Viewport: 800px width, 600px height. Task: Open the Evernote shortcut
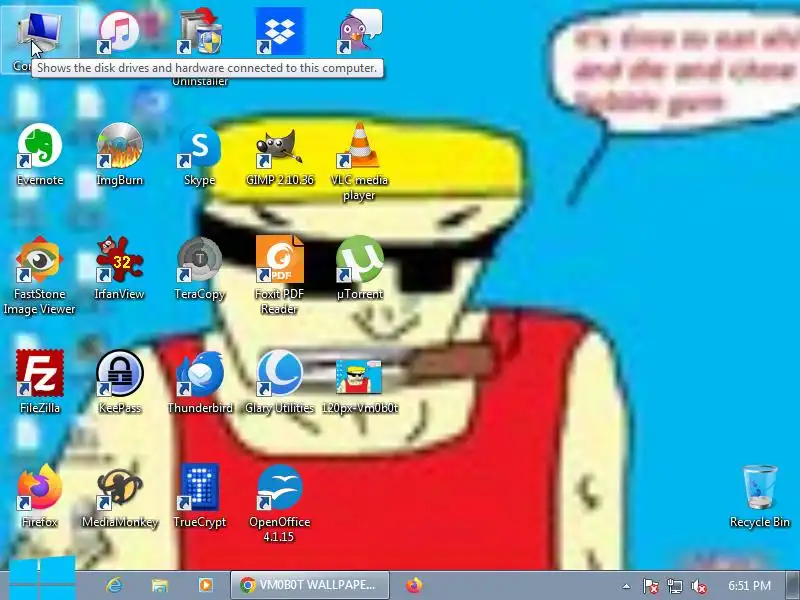(x=40, y=156)
